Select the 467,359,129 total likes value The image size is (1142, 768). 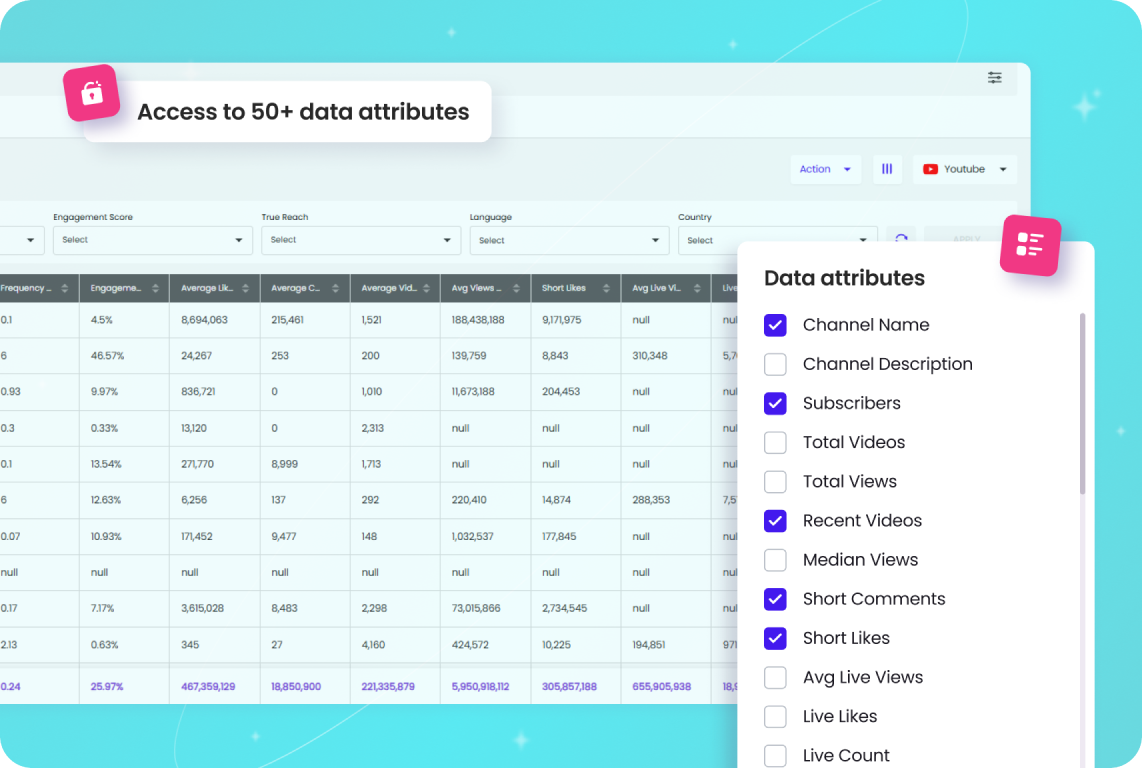208,686
